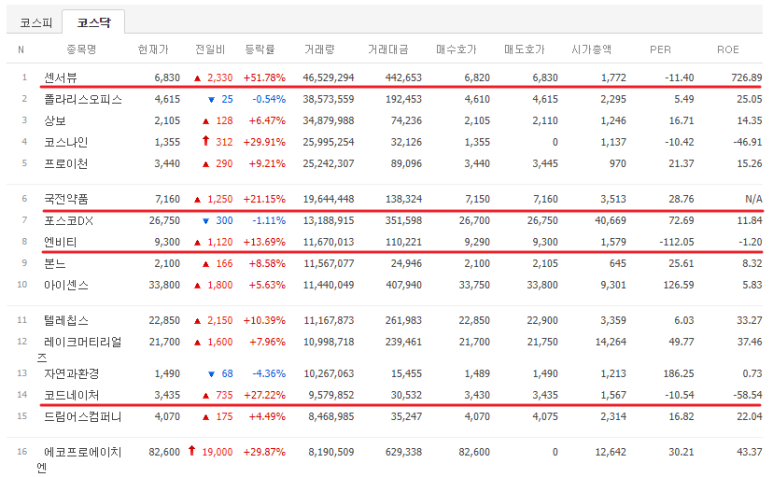773x477 pixels.
Task: Click the red up triangle for 센서뷰
Action: tap(197, 78)
